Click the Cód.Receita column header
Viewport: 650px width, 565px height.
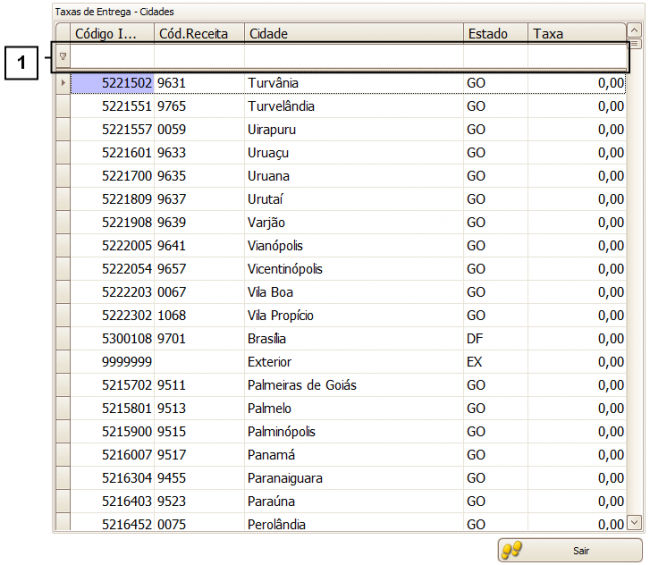point(198,34)
